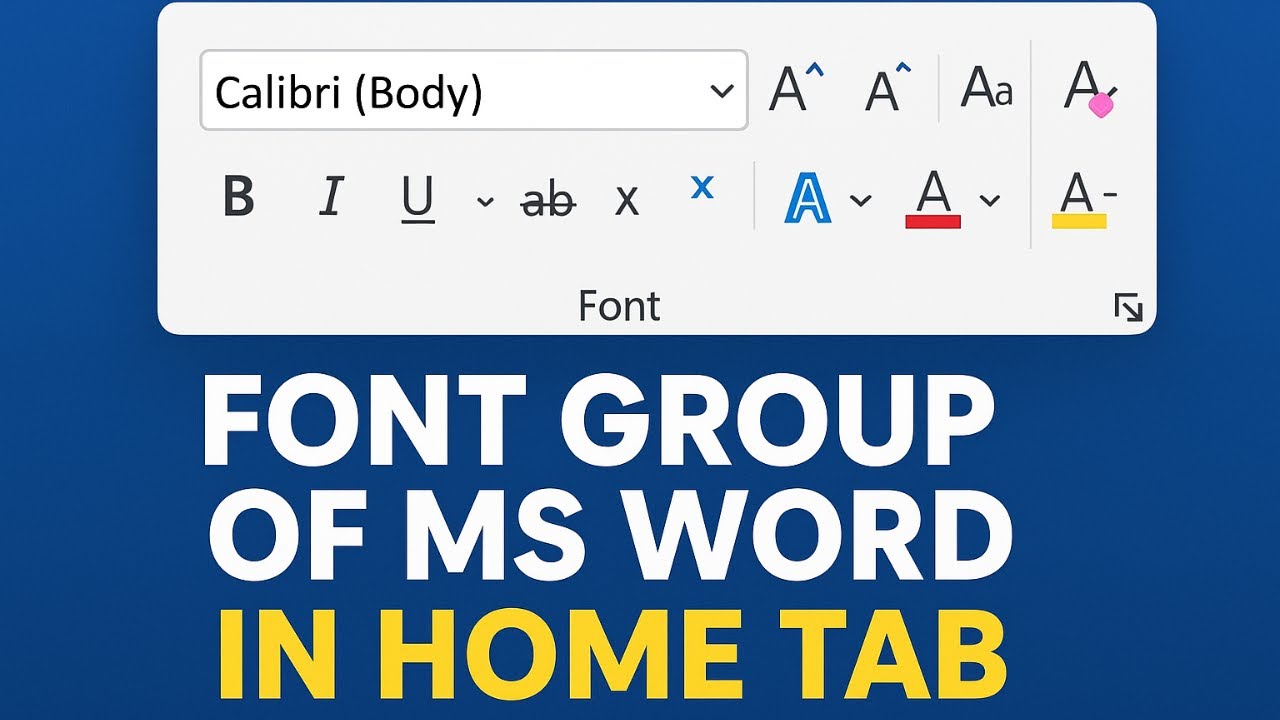
Task: Expand the Text Effects dropdown arrow
Action: coord(860,200)
